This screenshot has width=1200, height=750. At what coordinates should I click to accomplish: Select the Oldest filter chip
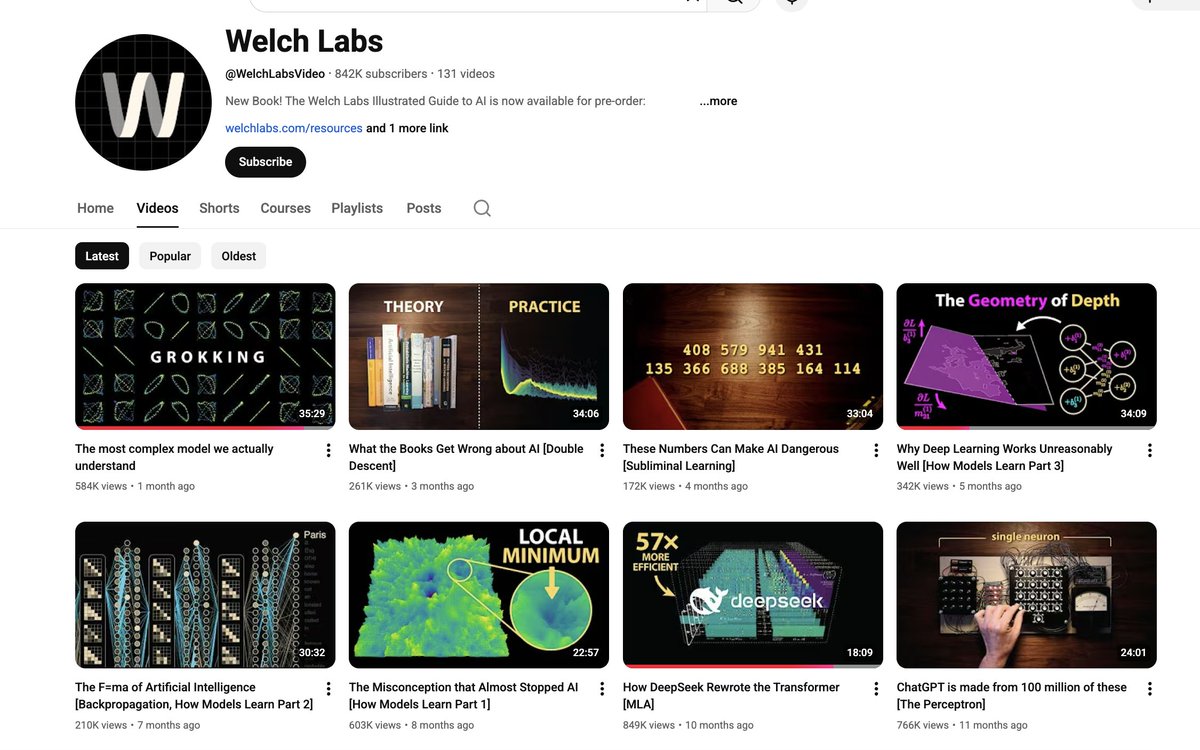click(x=239, y=256)
